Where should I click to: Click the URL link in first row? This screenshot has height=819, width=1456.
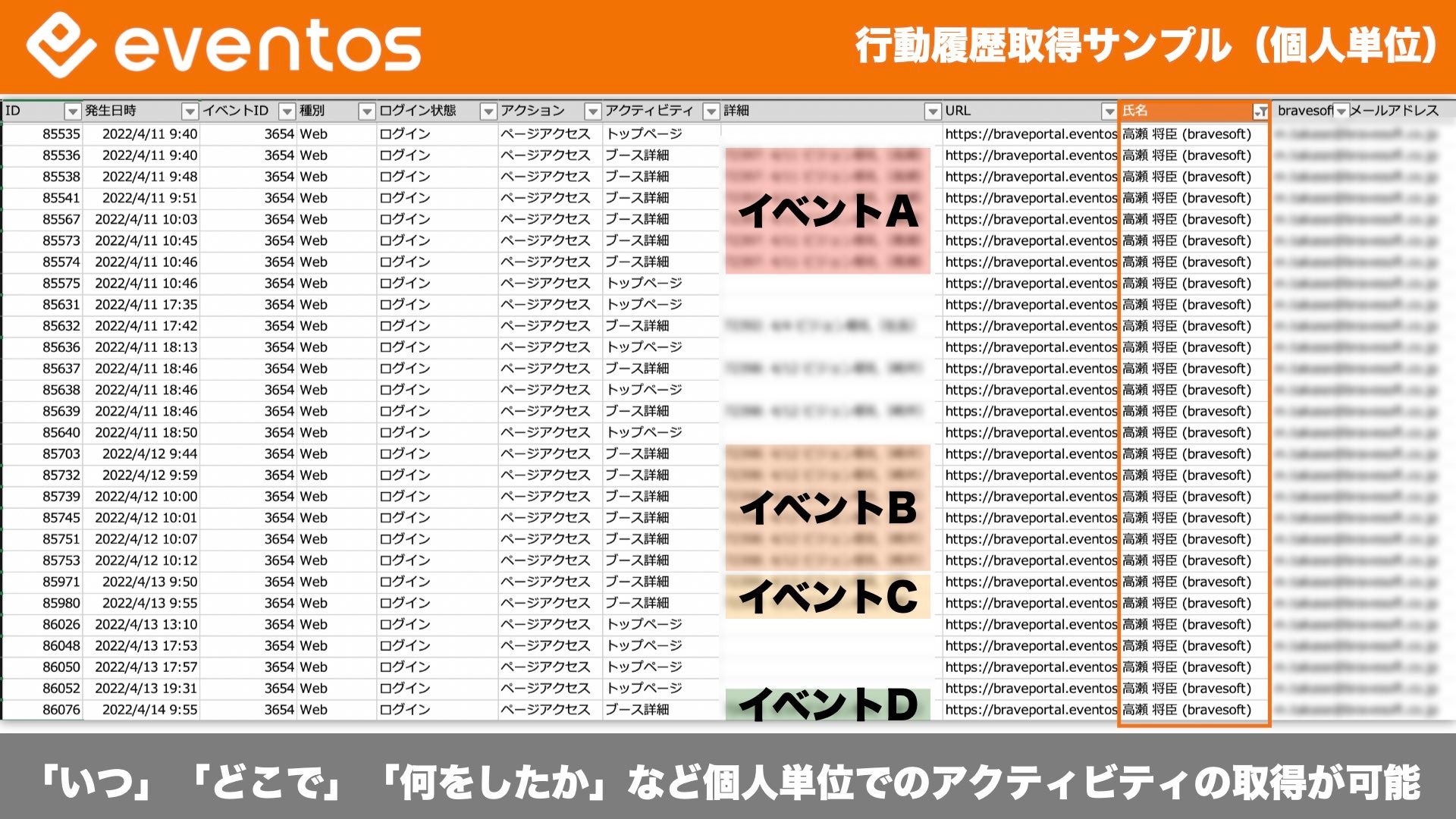tap(1030, 134)
